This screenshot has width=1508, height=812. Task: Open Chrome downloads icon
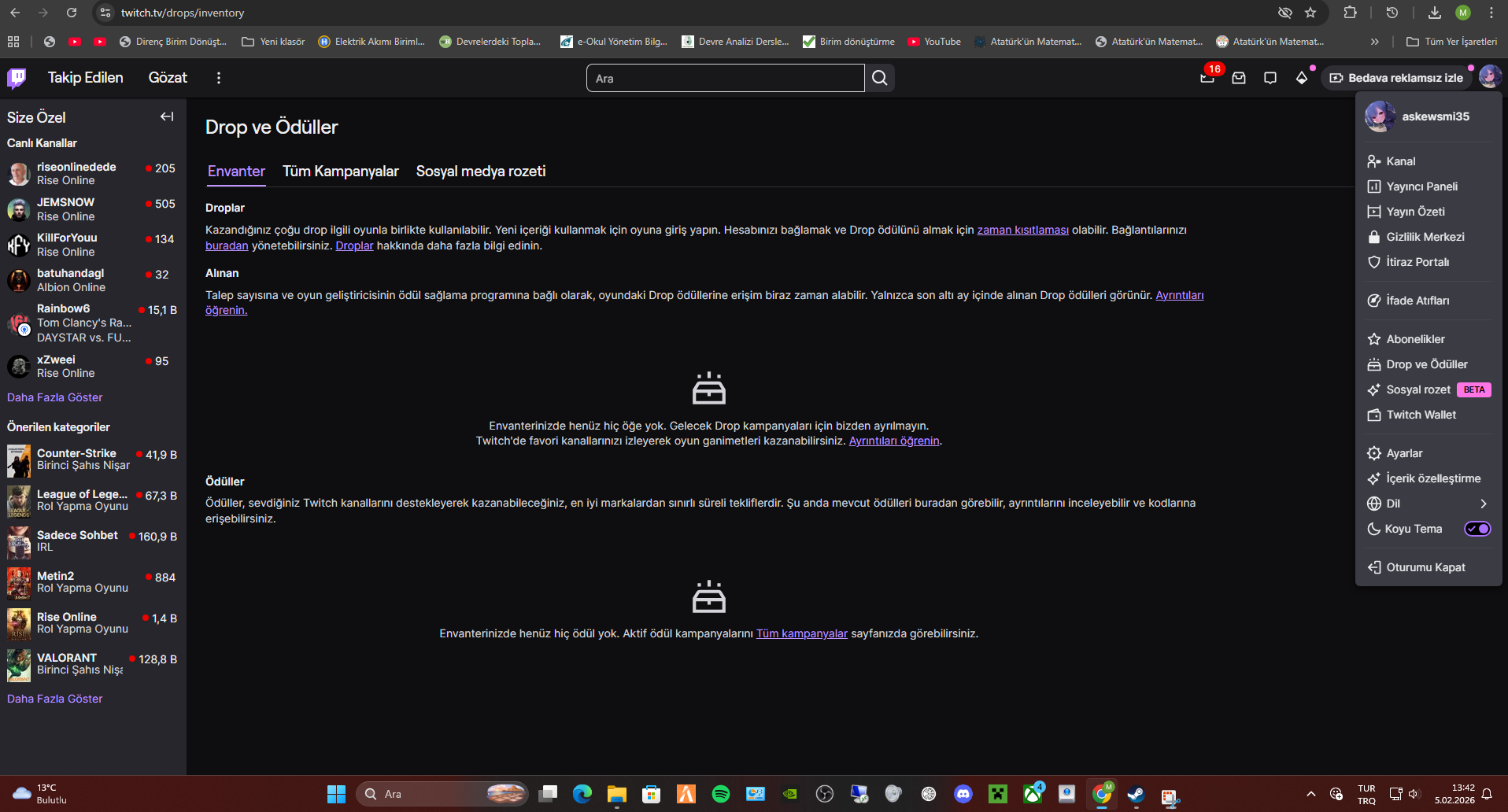(x=1435, y=13)
